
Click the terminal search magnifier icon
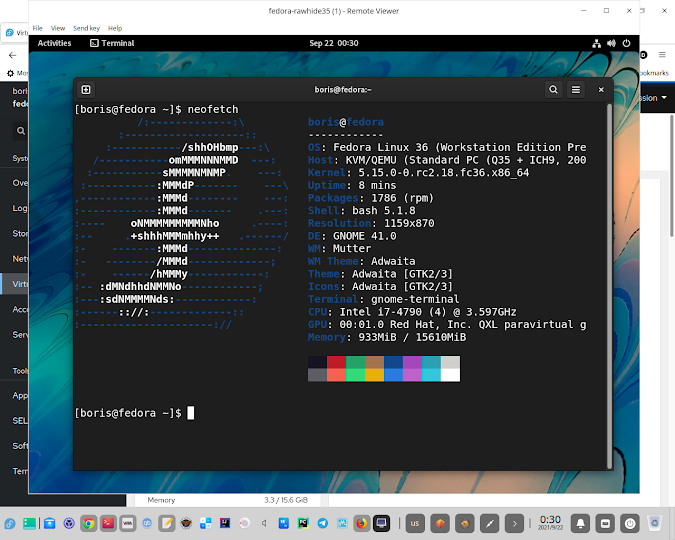pyautogui.click(x=554, y=90)
